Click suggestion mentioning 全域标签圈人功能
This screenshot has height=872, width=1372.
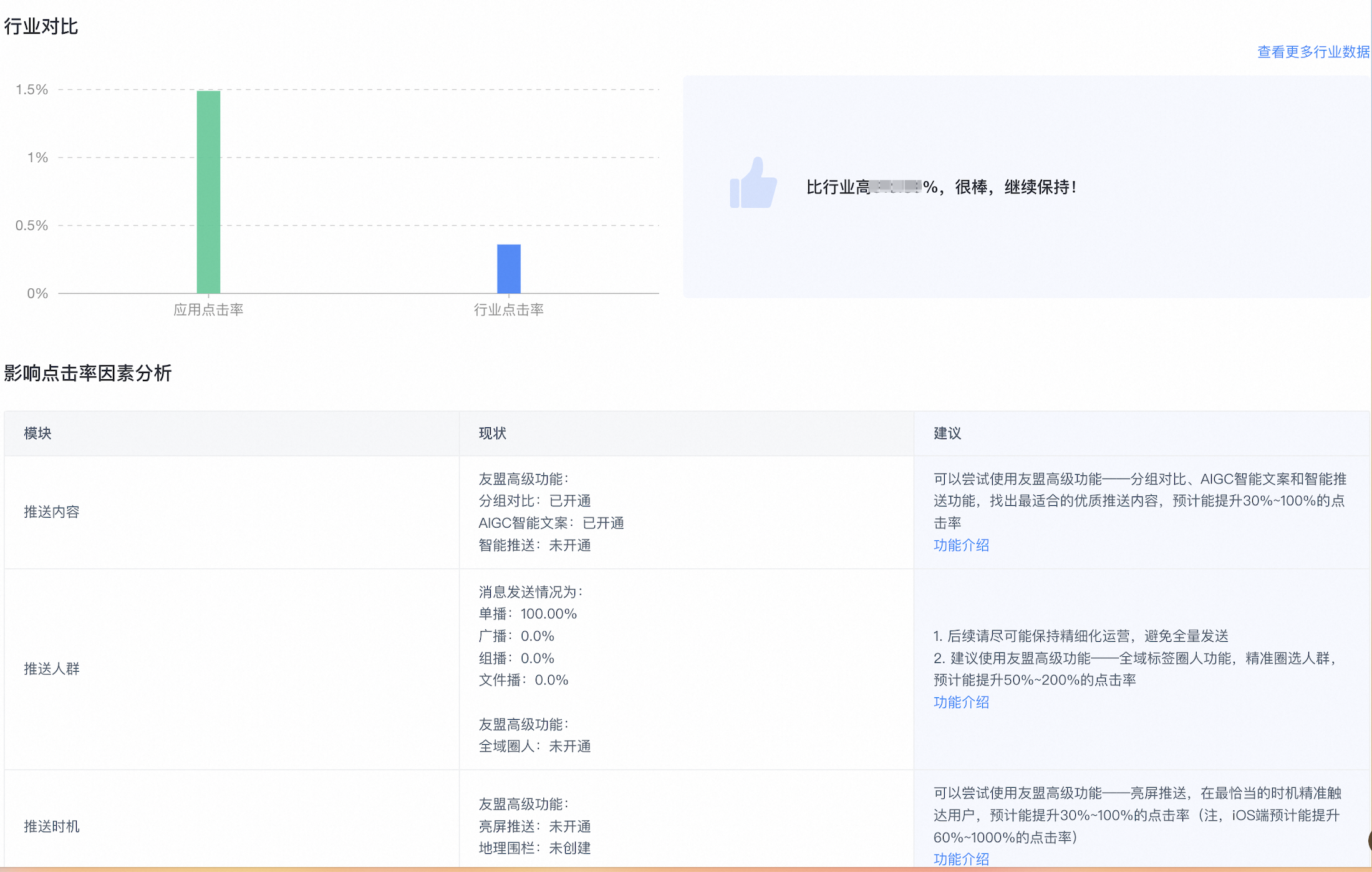pyautogui.click(x=1136, y=669)
